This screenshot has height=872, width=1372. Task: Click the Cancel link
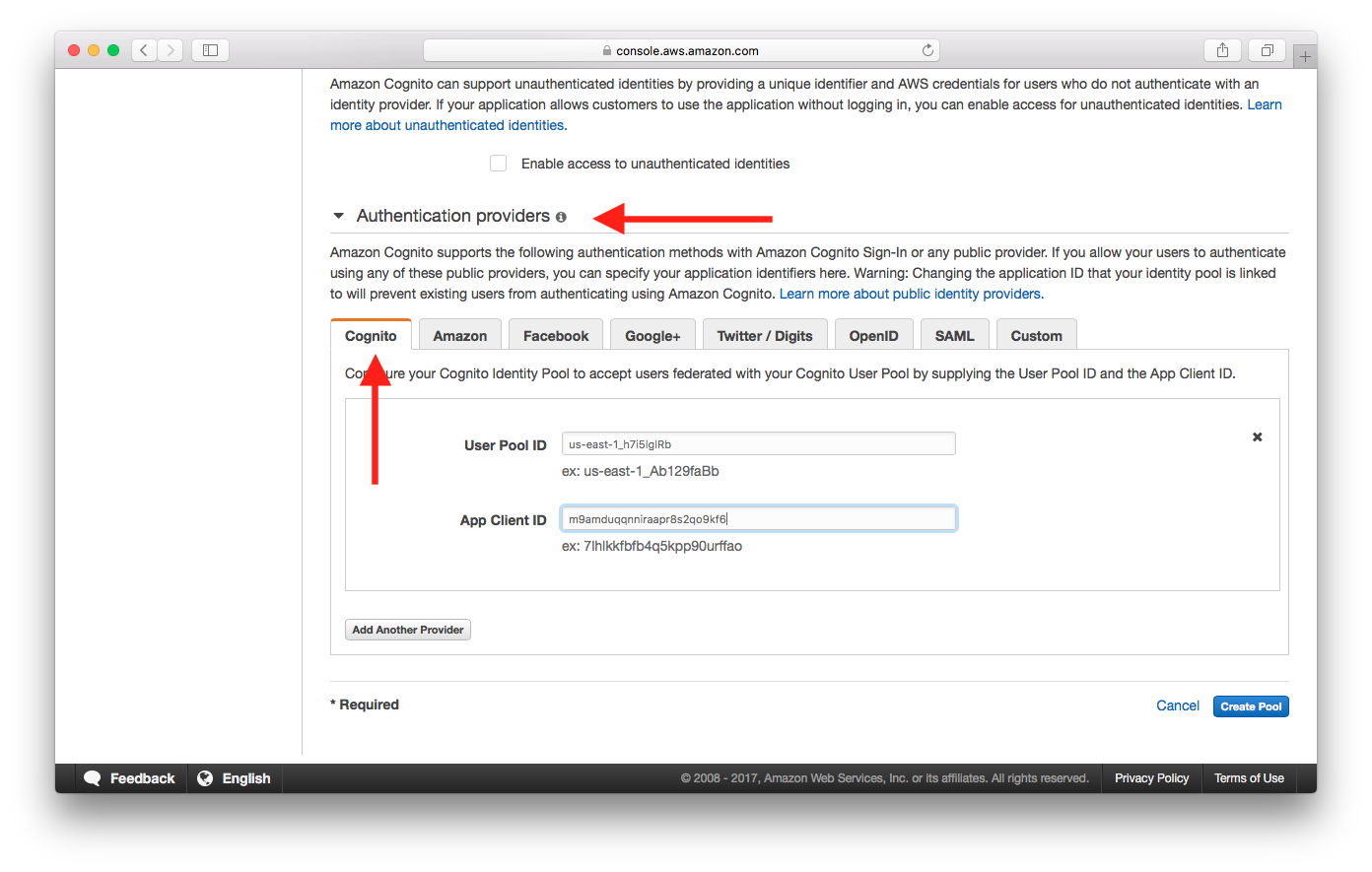(1178, 705)
